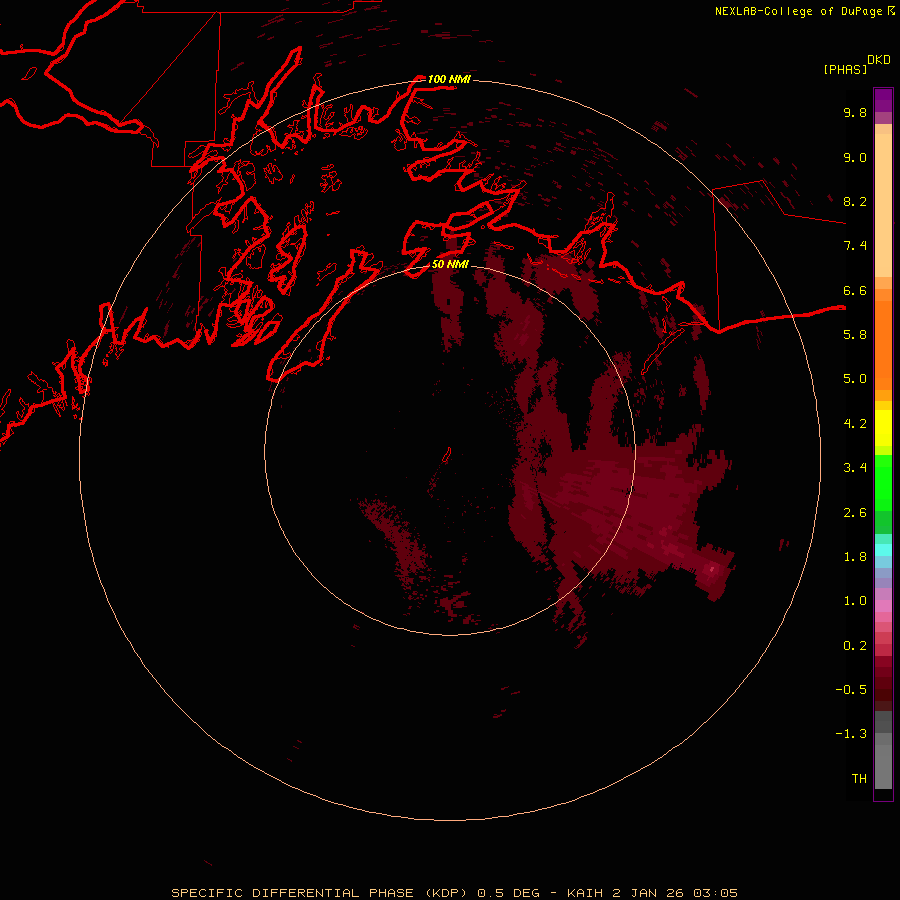Screen dimensions: 900x900
Task: Click the NEXLAB-College of DuPage label
Action: click(x=798, y=11)
